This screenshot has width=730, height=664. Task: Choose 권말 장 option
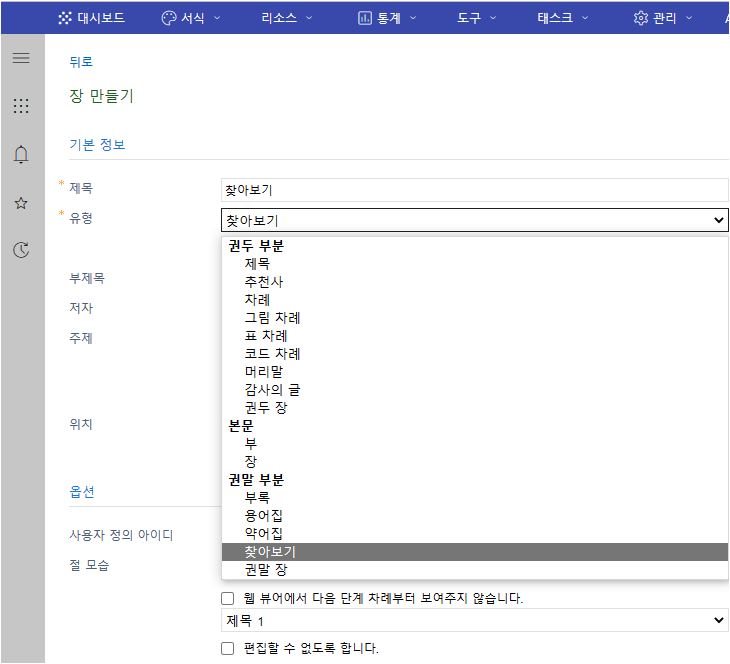click(x=475, y=569)
